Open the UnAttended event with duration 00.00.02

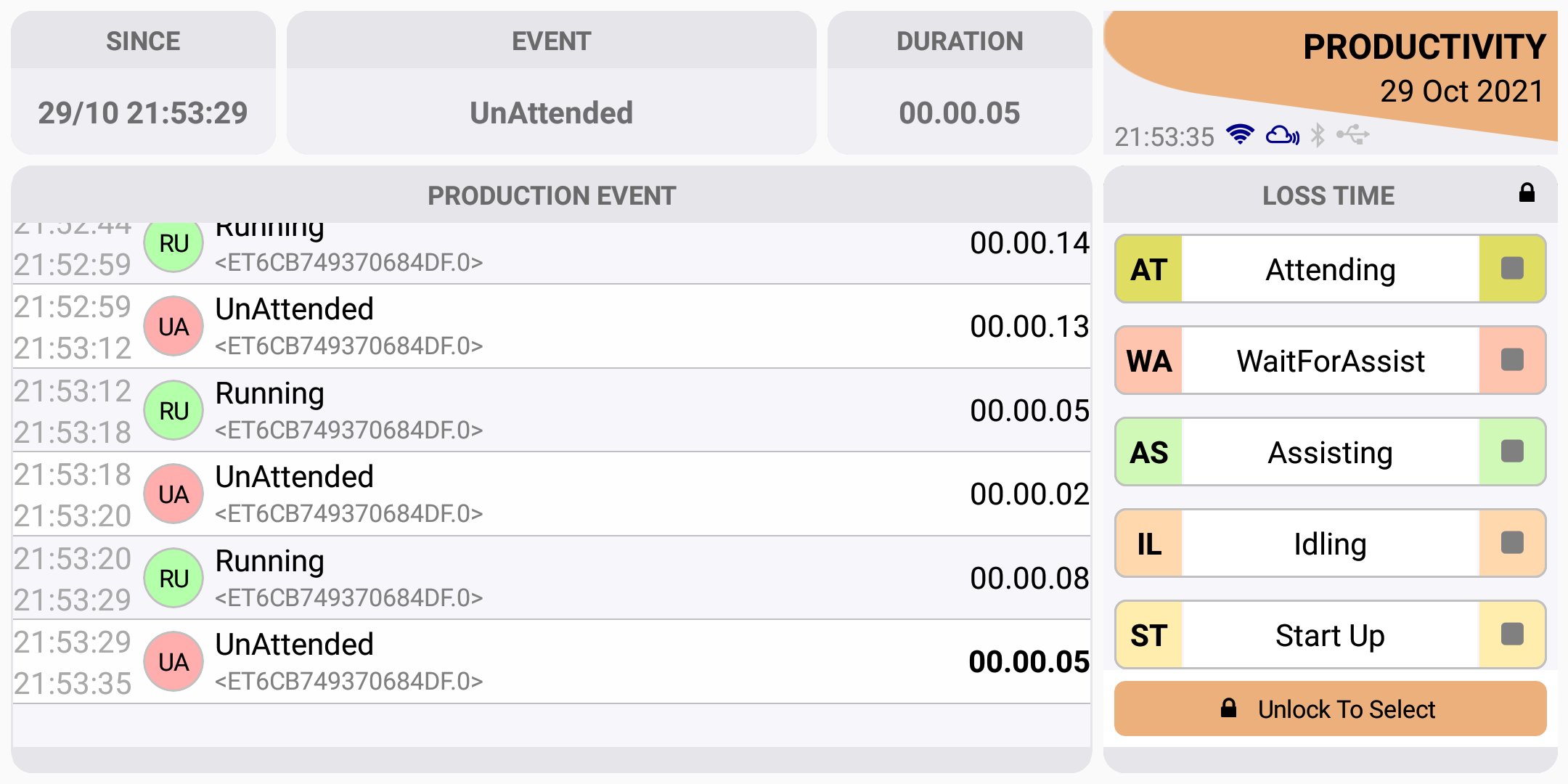[552, 494]
